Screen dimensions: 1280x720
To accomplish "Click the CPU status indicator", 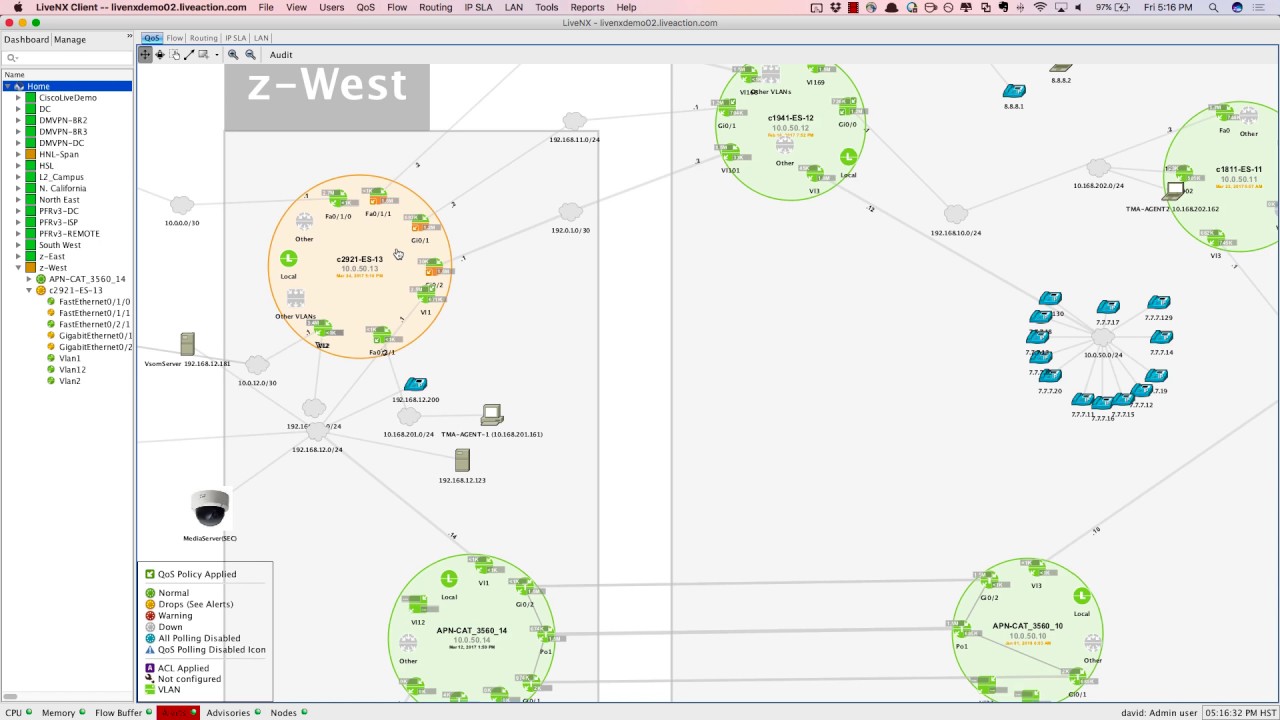I will coord(19,713).
